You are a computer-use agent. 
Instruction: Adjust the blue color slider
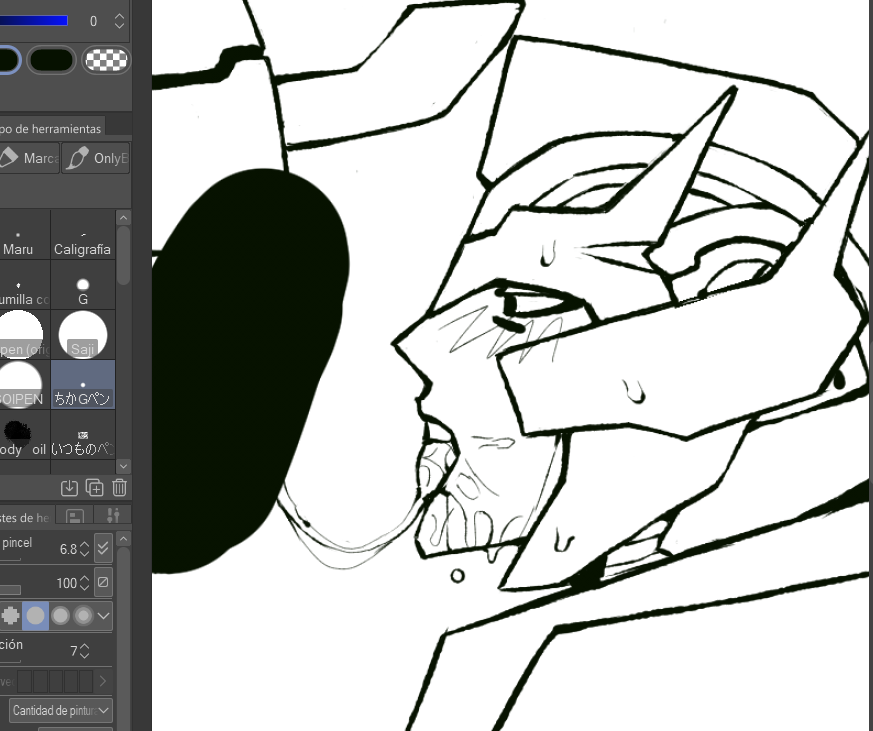click(34, 21)
